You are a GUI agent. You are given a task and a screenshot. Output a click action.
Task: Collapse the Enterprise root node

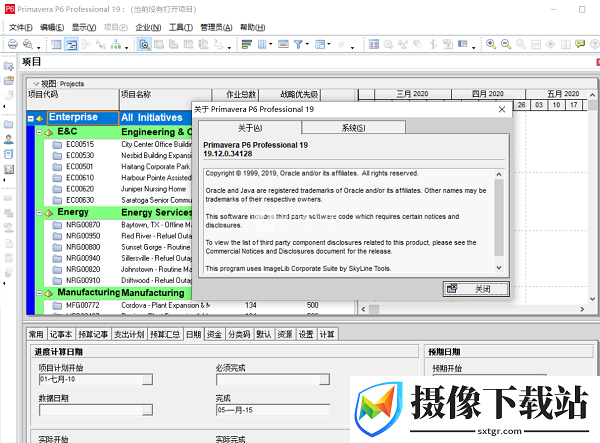pos(31,119)
